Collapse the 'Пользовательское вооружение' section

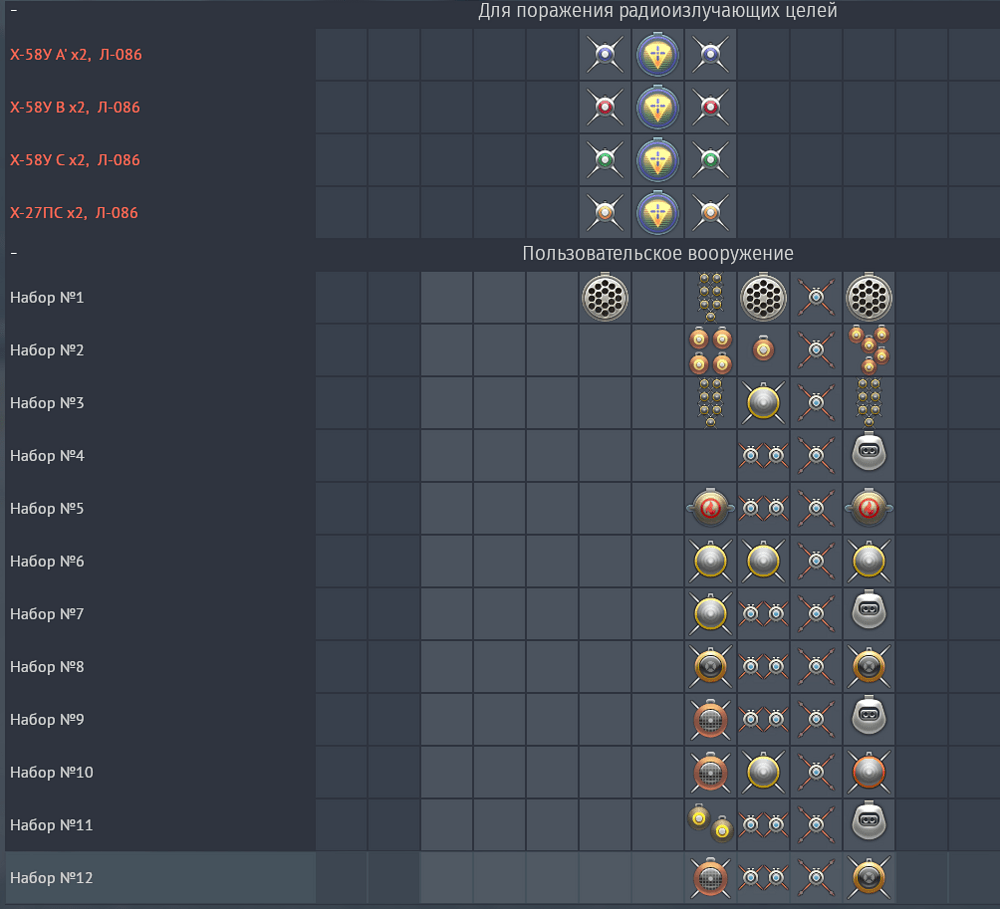coord(14,253)
